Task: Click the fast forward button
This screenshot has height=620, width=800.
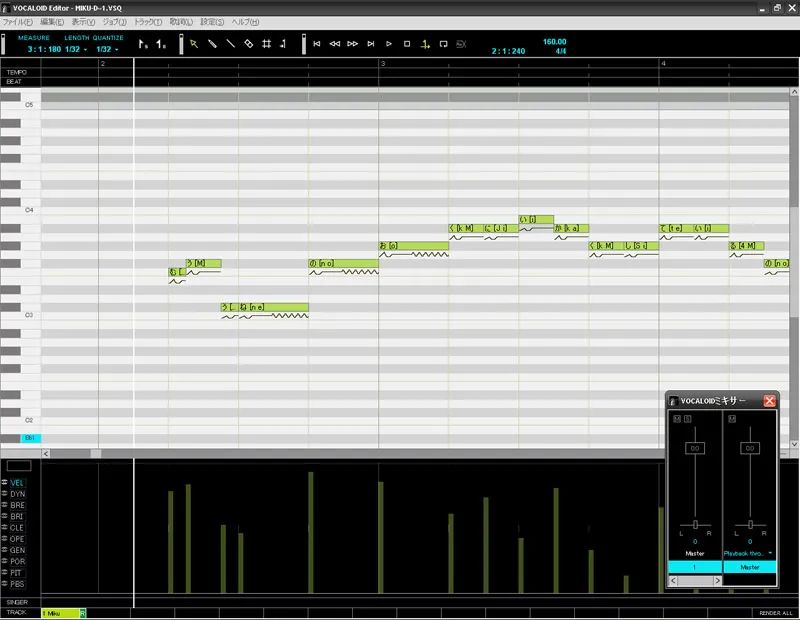Action: point(353,44)
